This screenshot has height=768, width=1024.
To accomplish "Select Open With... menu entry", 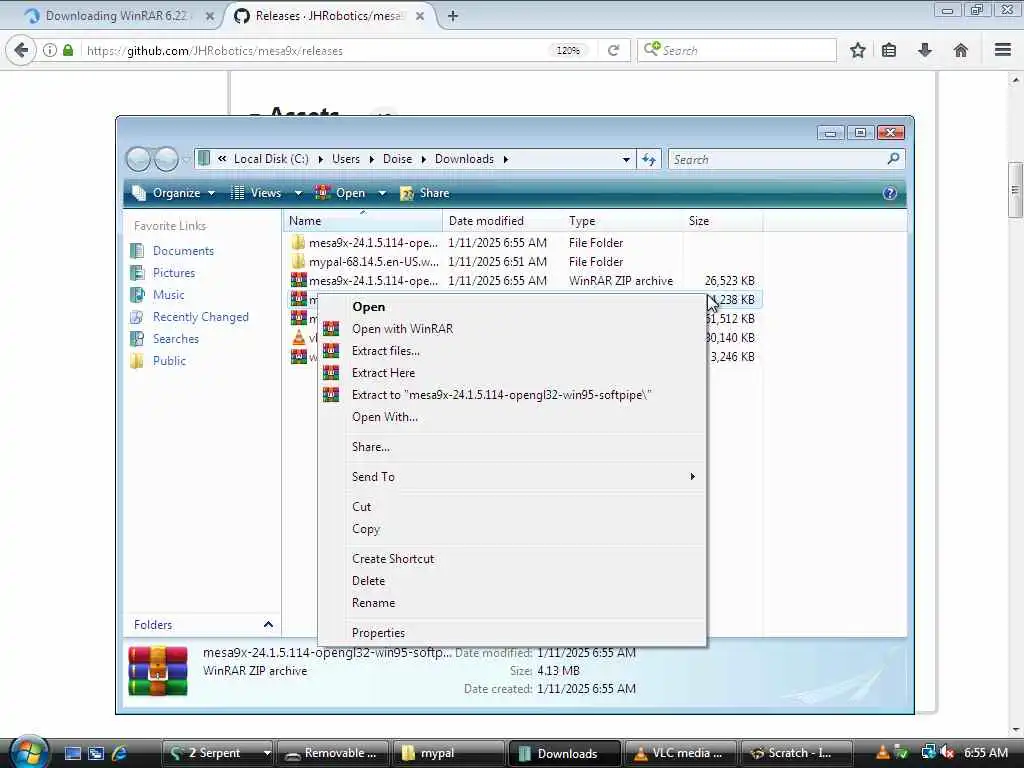I will [385, 417].
